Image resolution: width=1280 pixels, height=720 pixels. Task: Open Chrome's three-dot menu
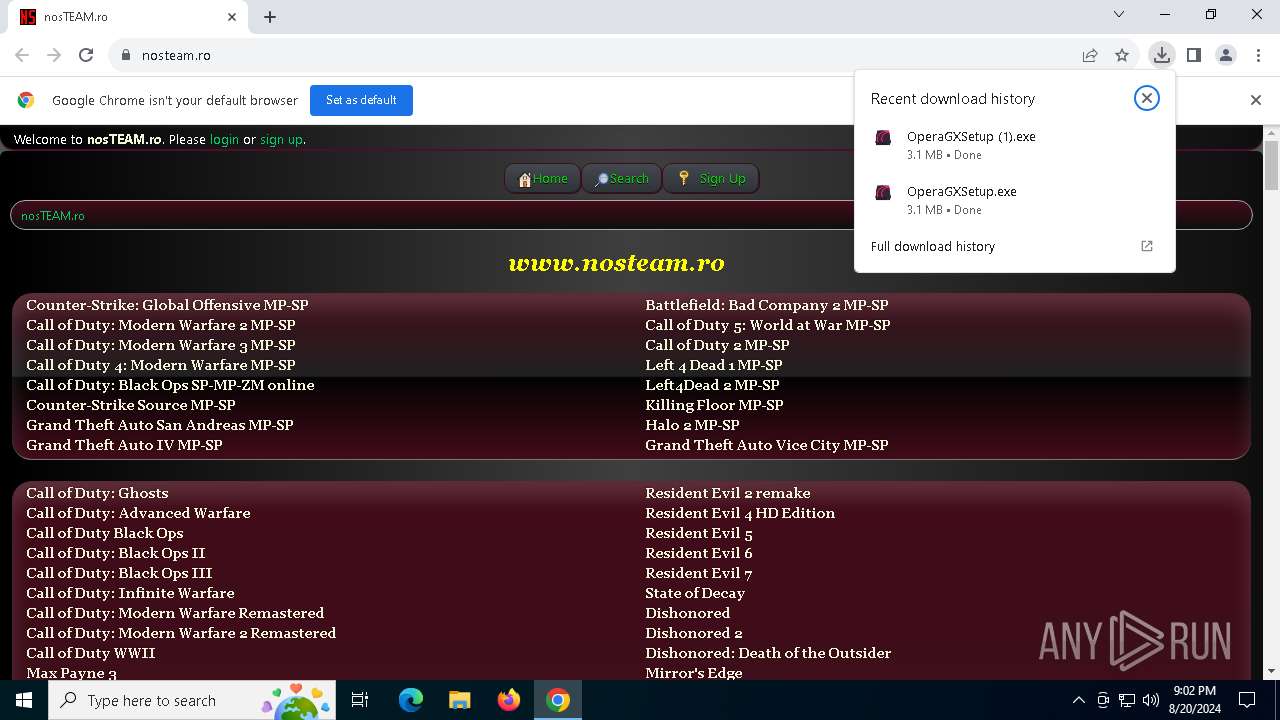click(1258, 55)
